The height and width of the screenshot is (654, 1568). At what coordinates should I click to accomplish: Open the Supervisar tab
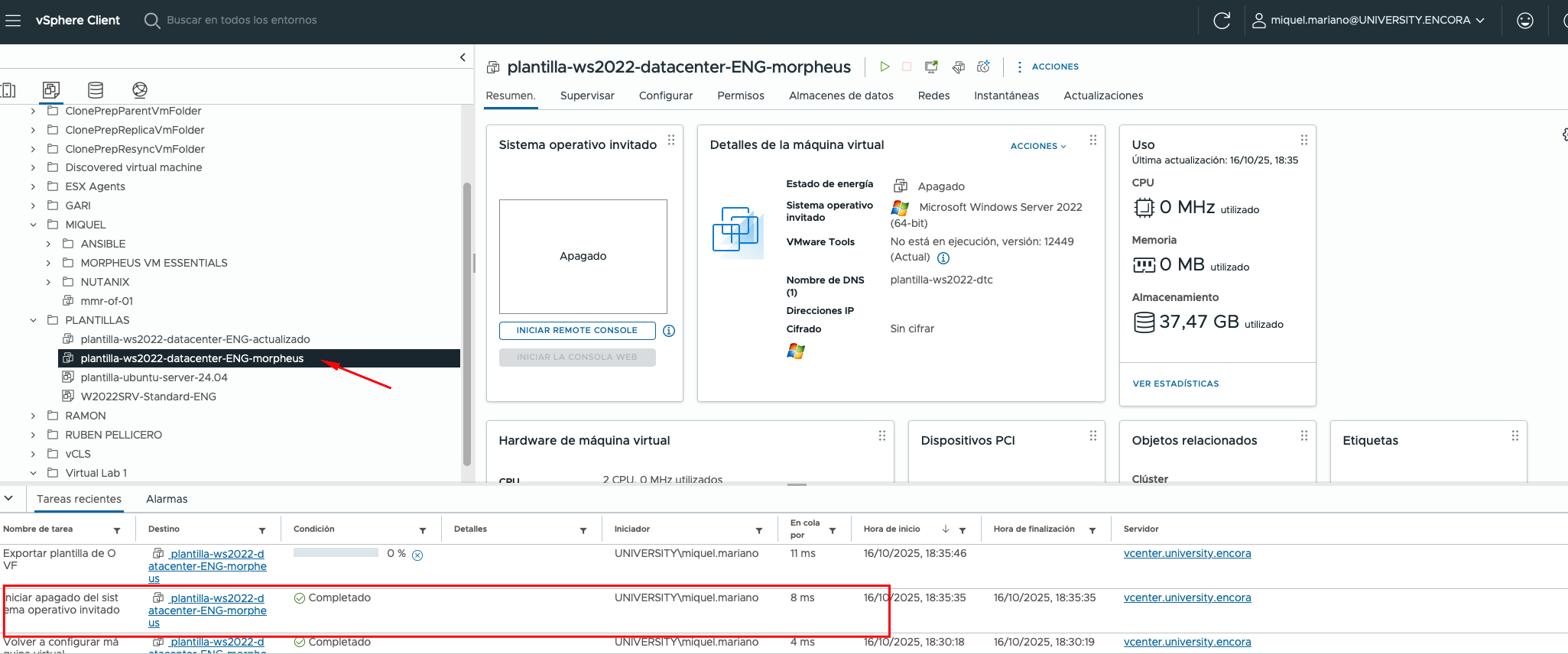click(587, 96)
